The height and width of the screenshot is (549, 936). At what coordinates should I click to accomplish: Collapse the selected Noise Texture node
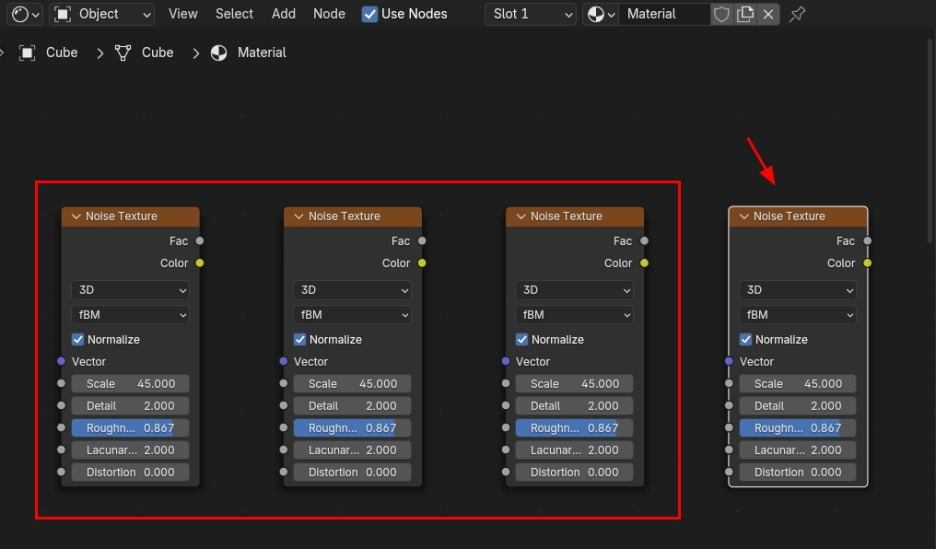coord(744,216)
